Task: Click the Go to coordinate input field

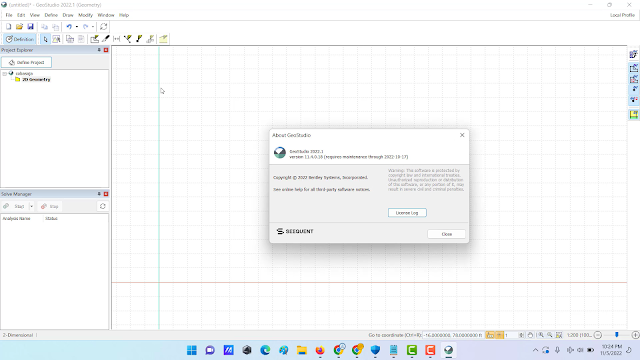Action: pyautogui.click(x=453, y=335)
